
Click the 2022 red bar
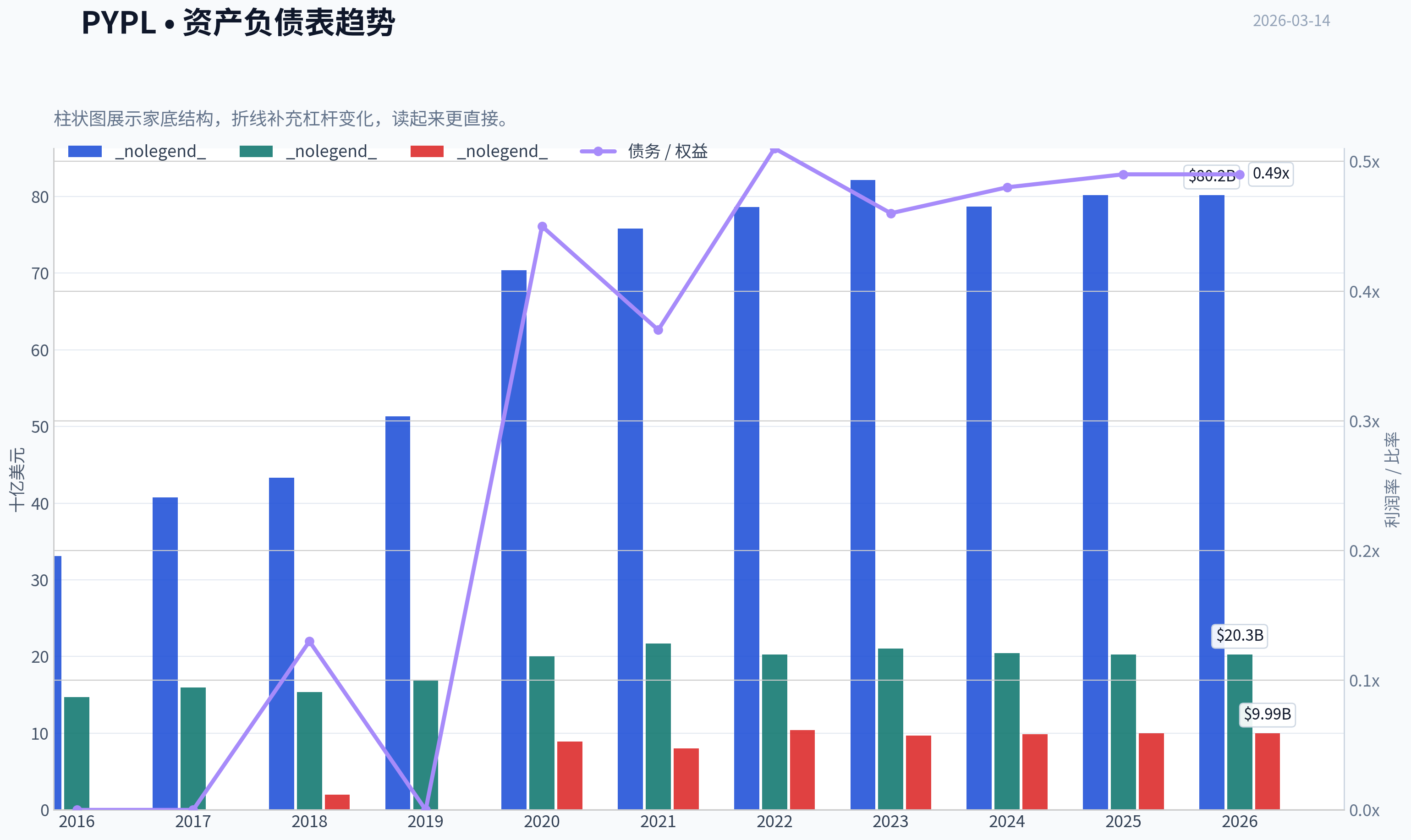802,770
